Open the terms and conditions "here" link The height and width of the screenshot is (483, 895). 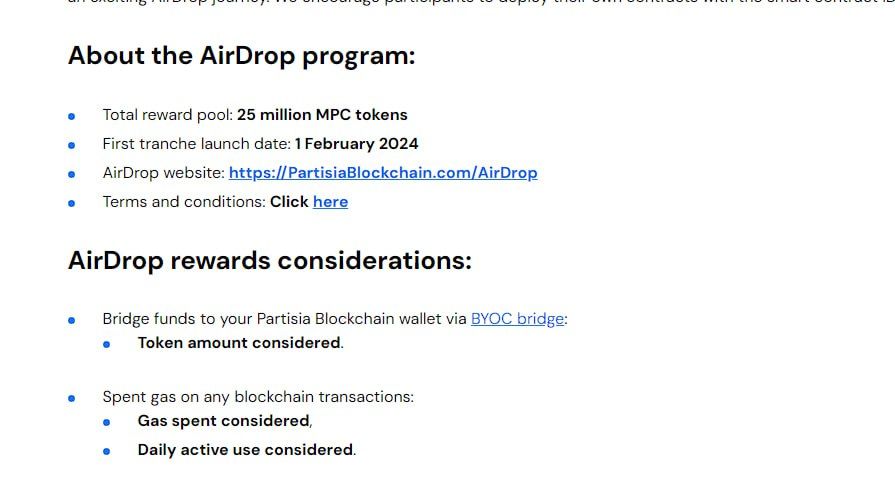pyautogui.click(x=330, y=202)
